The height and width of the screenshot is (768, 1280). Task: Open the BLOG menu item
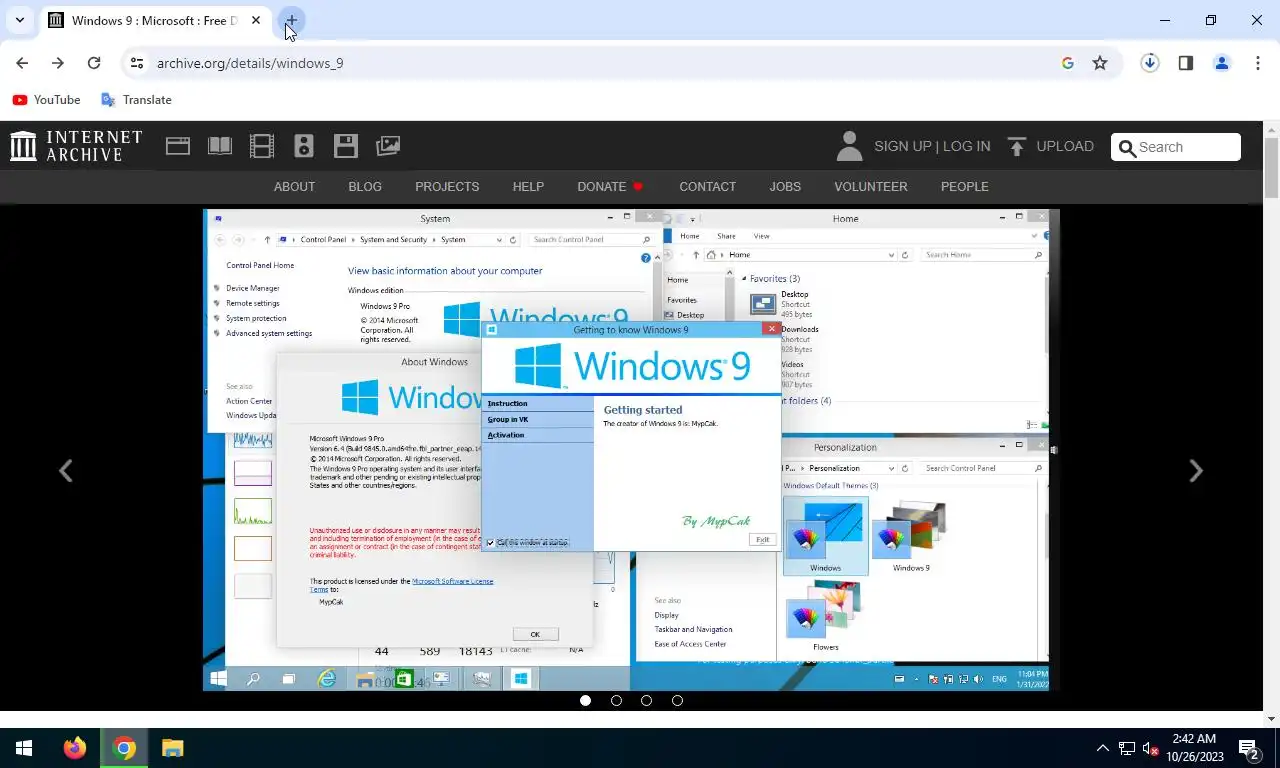[x=365, y=187]
